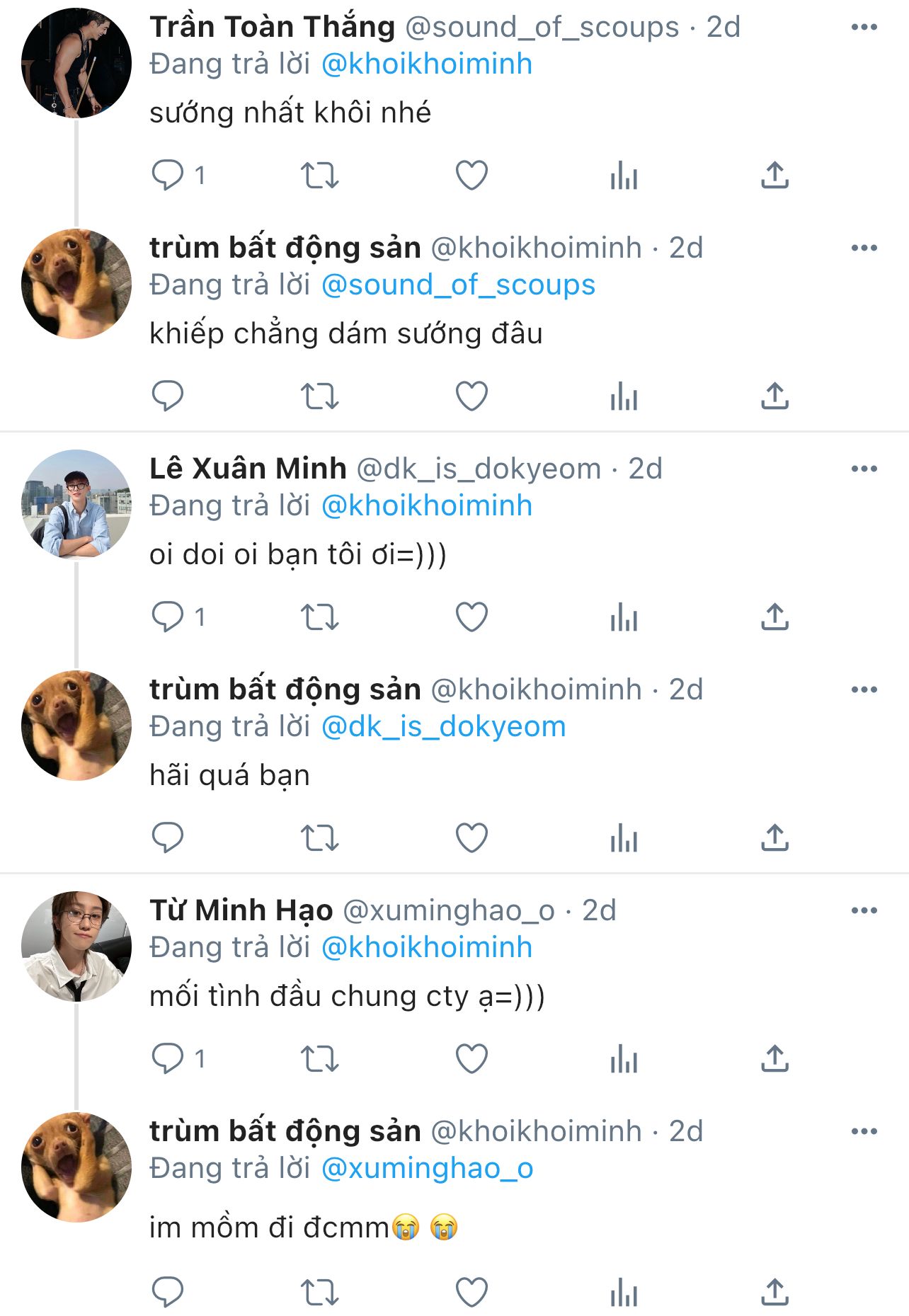The image size is (909, 1316).
Task: Open the @dk_is_dokyeom mention link
Action: pos(443,727)
